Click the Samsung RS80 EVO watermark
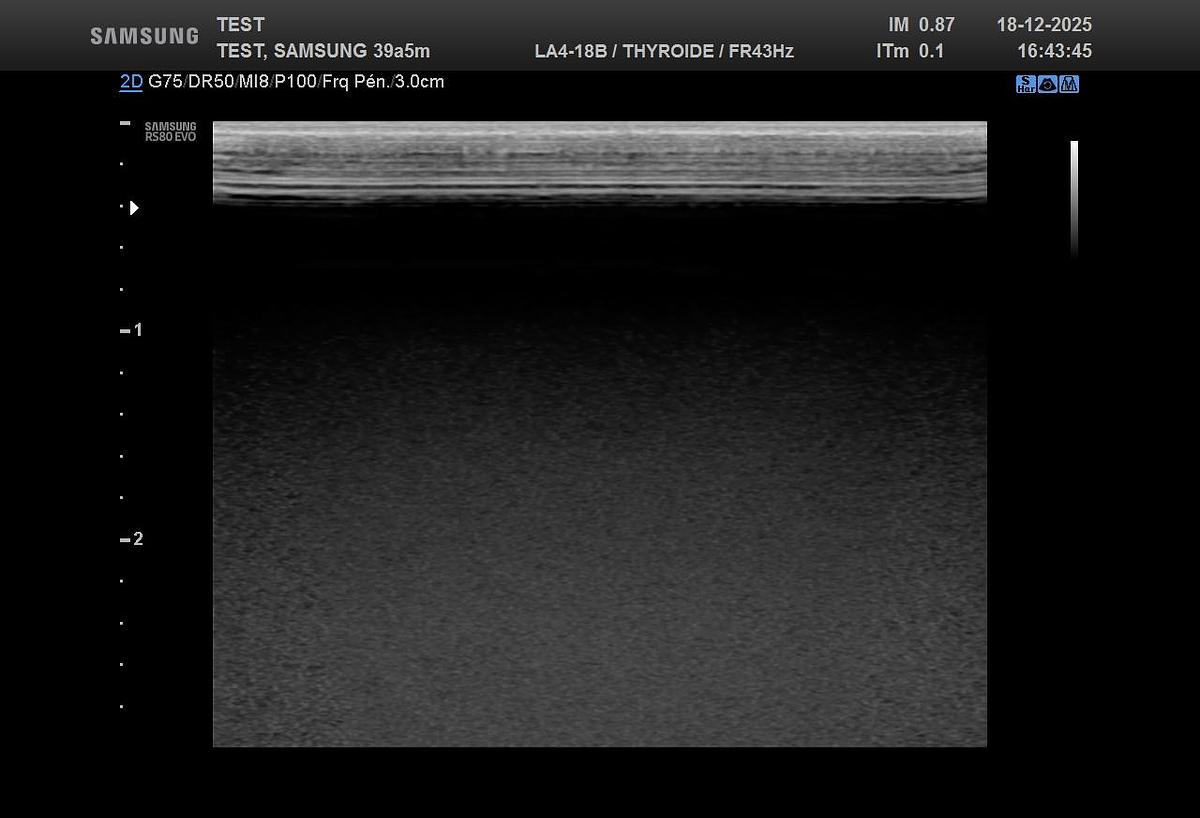This screenshot has width=1200, height=818. tap(170, 132)
